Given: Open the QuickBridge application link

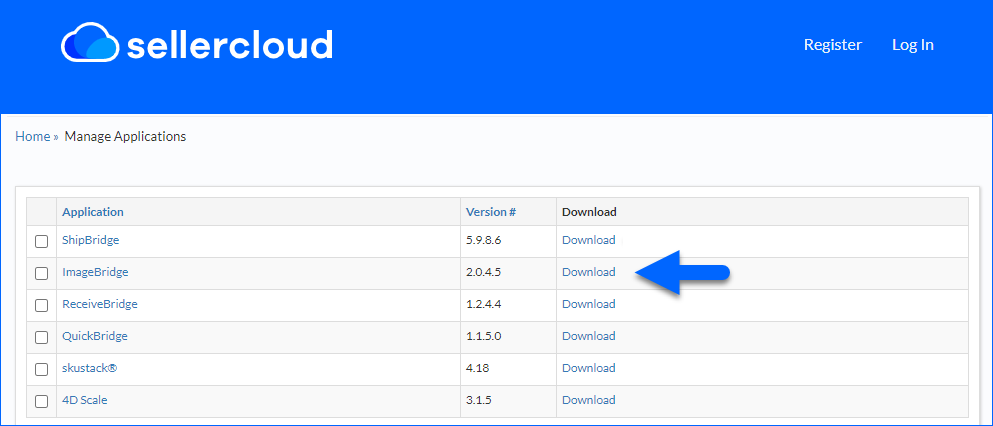Looking at the screenshot, I should click(94, 336).
